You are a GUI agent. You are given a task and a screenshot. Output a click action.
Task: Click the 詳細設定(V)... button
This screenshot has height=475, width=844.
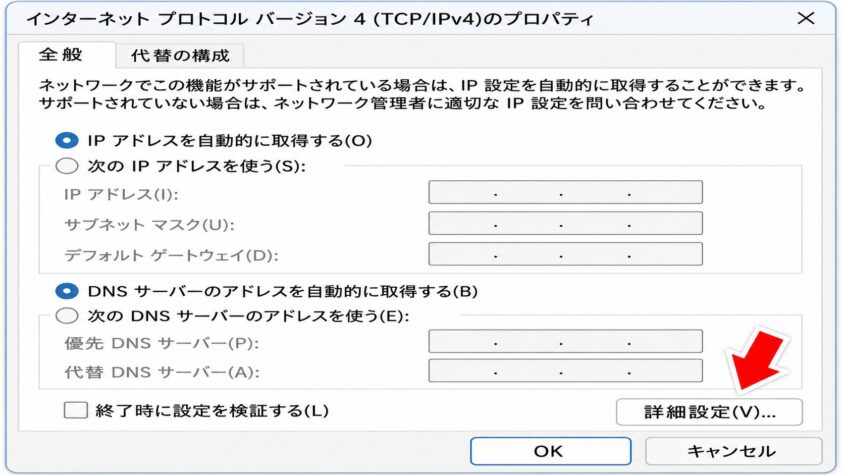[x=709, y=412]
